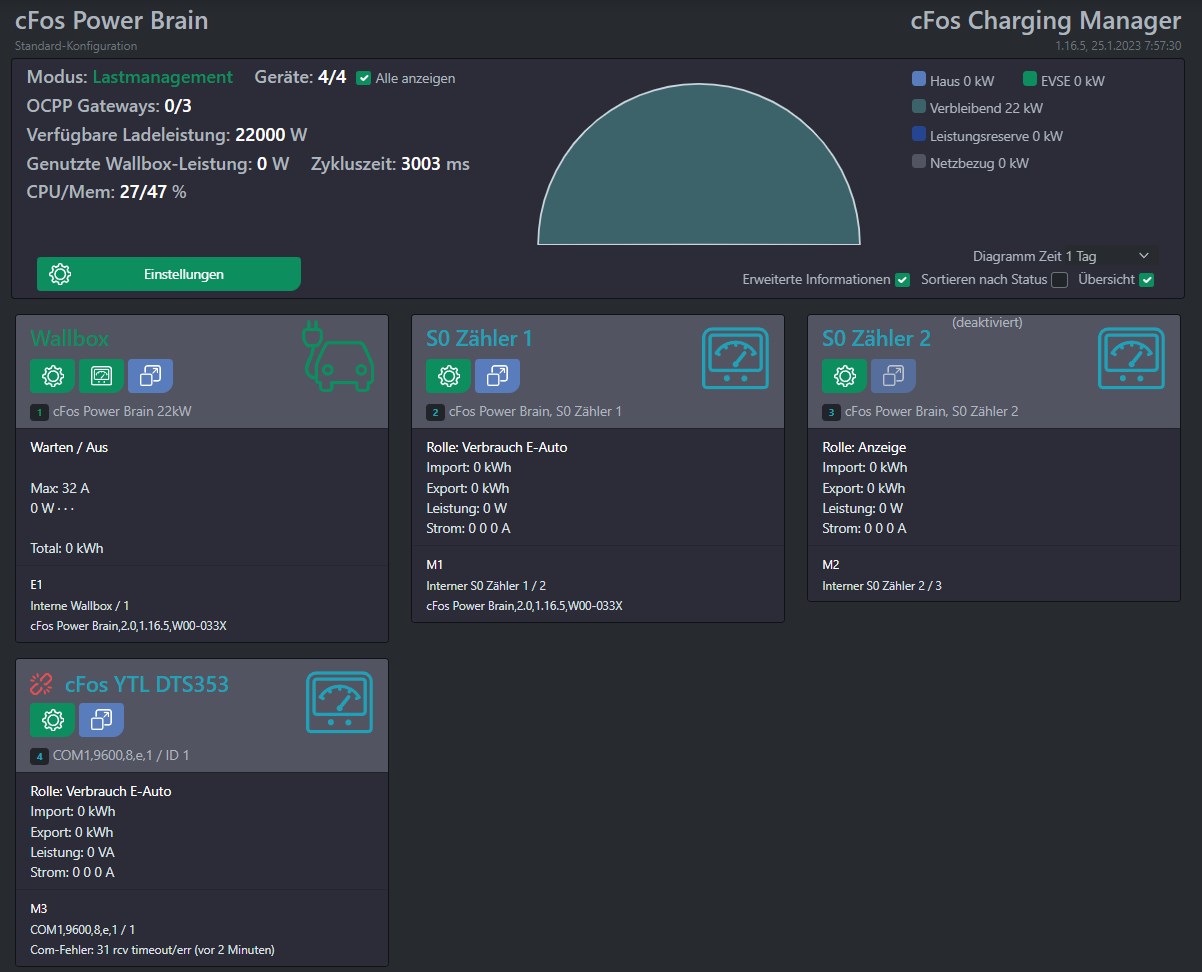Click the cFos YTL DTS353 meter gauge icon
The width and height of the screenshot is (1202, 972).
[x=339, y=701]
